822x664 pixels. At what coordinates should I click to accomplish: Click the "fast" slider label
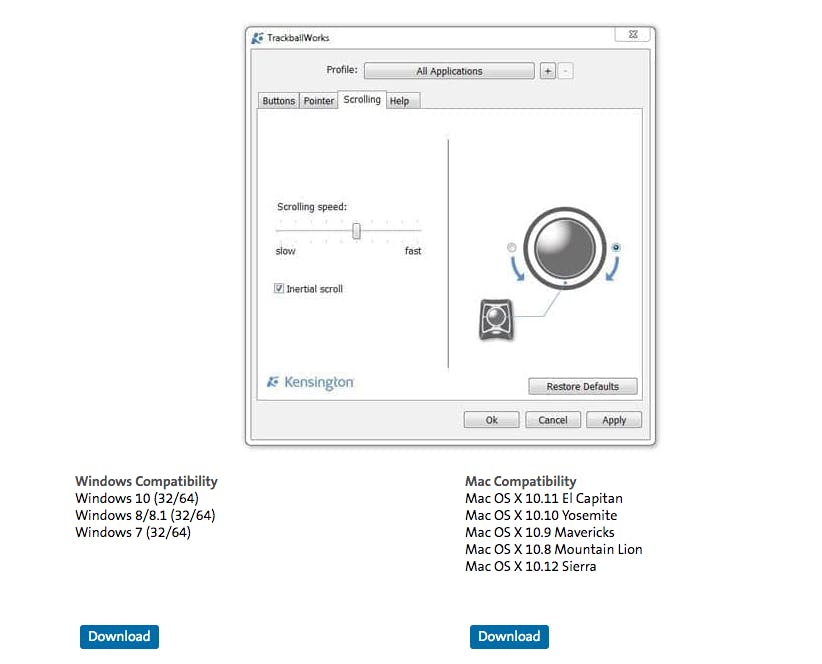click(x=413, y=251)
